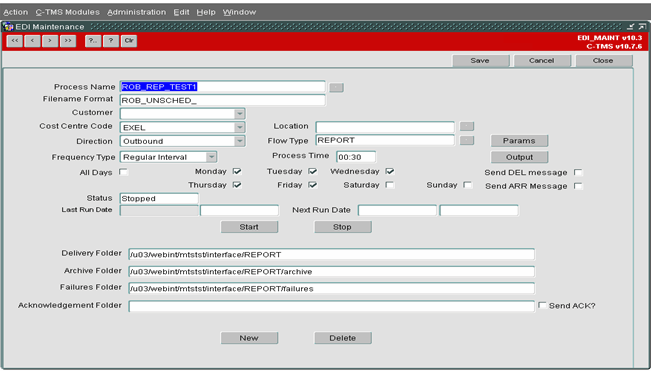Enable Send DEL message checkbox
Screen dimensions: 651x371
tap(578, 172)
